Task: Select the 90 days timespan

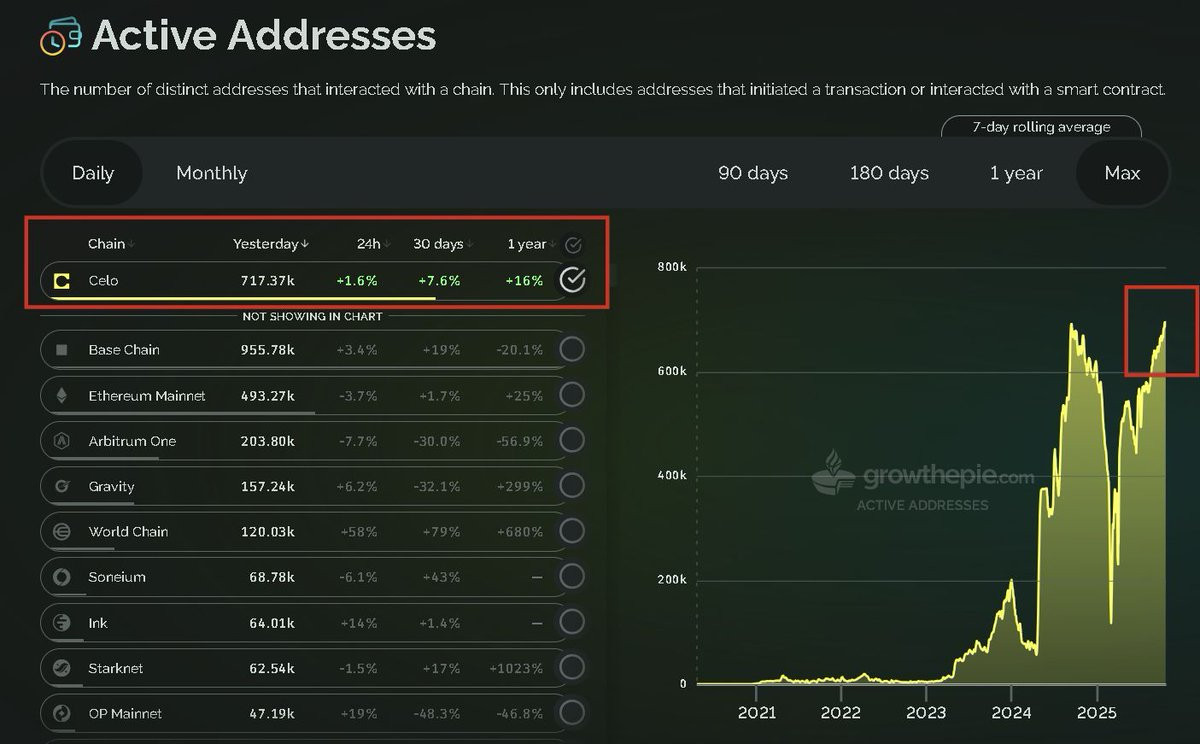Action: (753, 173)
